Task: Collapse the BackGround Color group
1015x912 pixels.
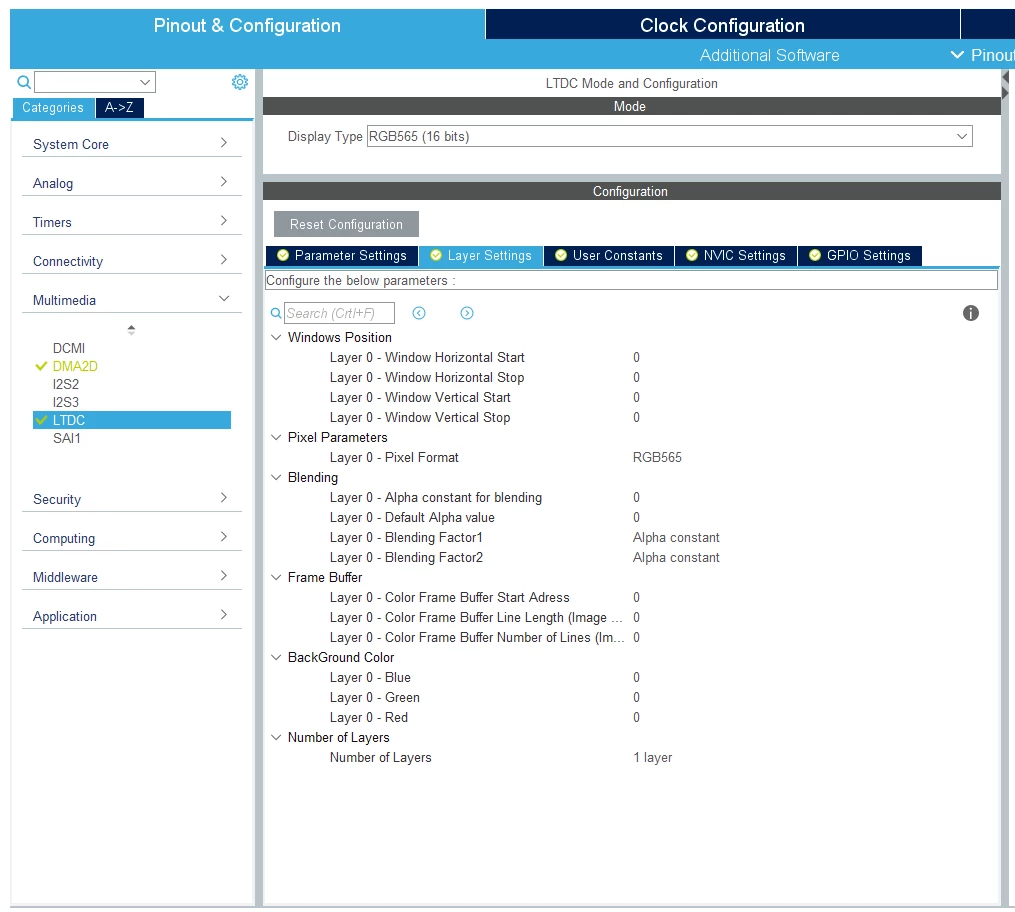Action: [276, 658]
